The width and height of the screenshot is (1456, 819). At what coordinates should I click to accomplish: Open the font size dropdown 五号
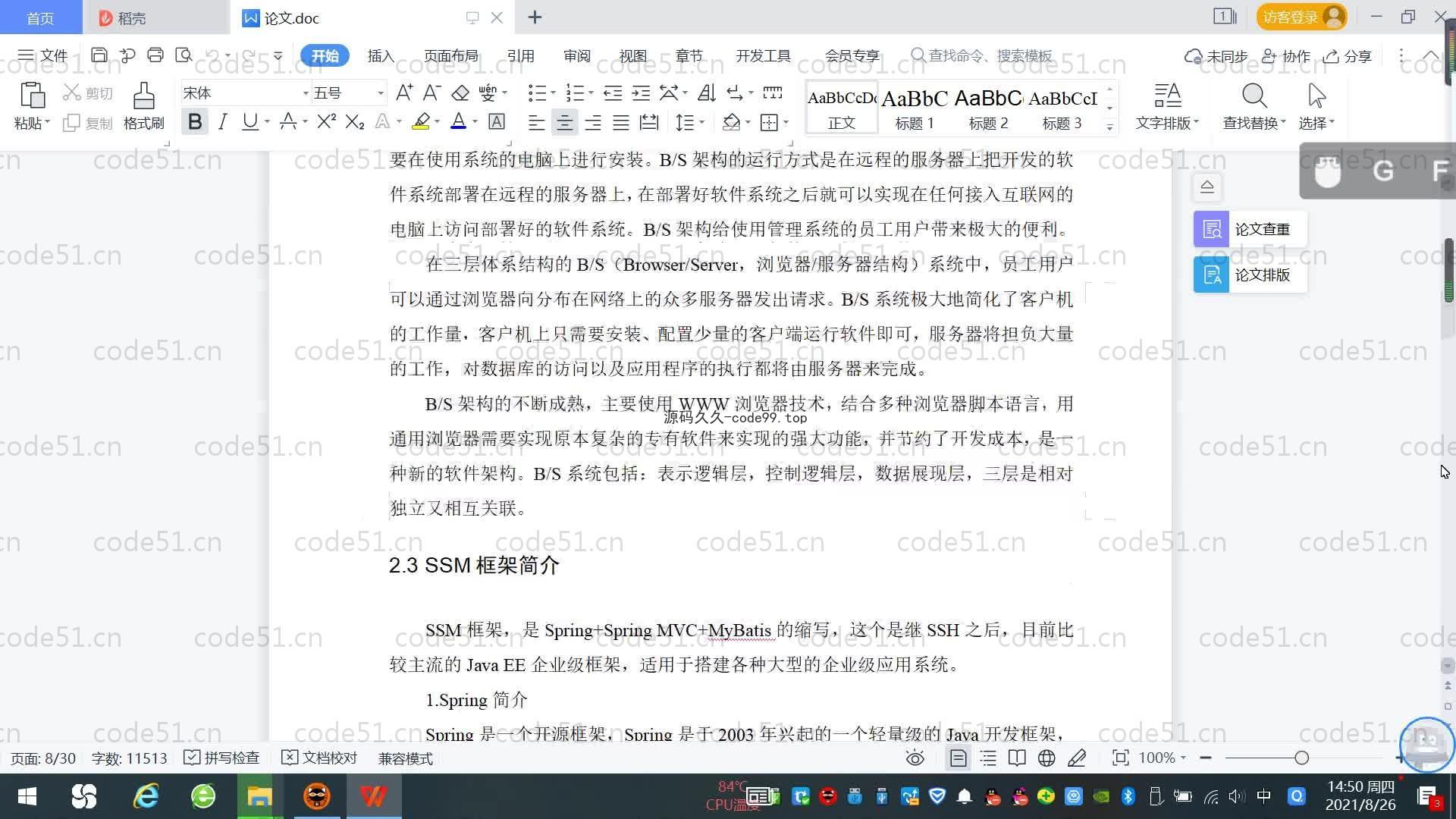[x=381, y=93]
